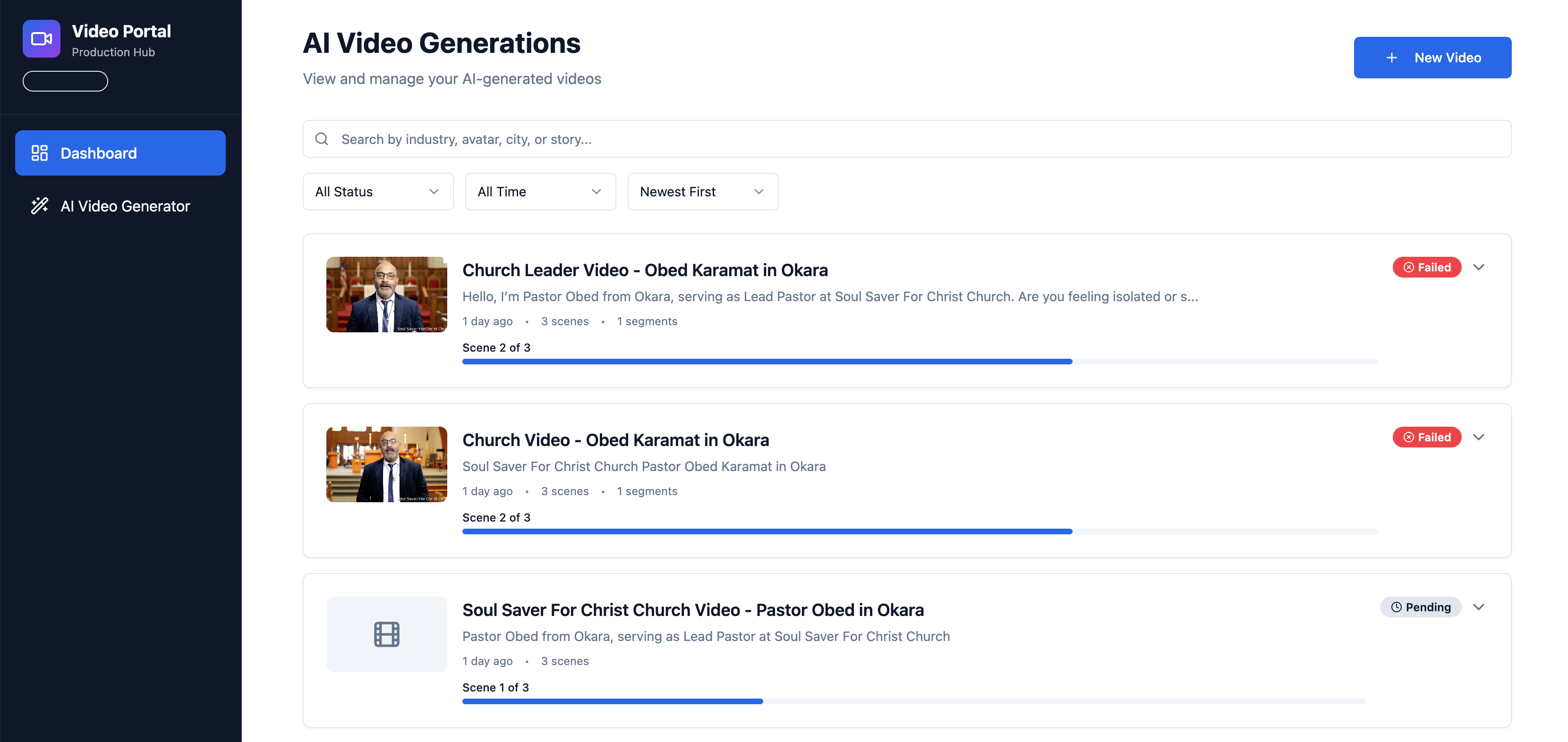This screenshot has width=1568, height=742.
Task: Click the Pending clock status badge
Action: (1420, 607)
